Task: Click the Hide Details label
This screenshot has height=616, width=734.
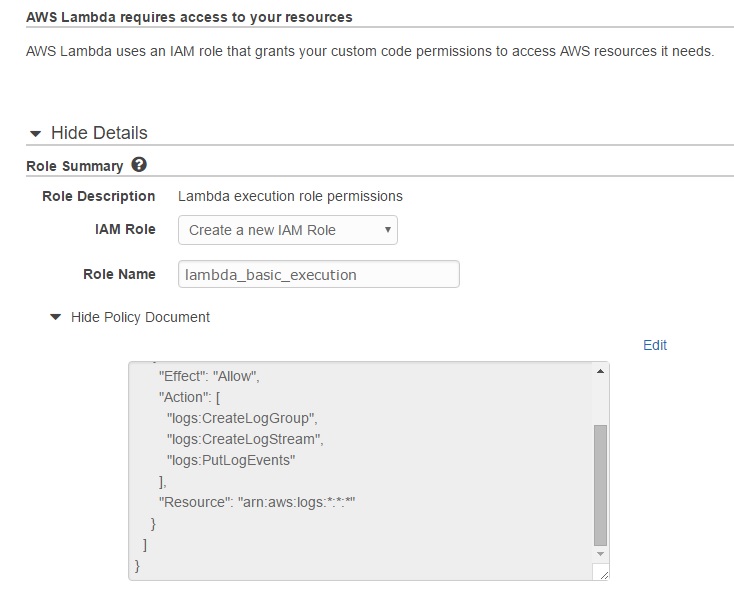Action: pos(99,133)
